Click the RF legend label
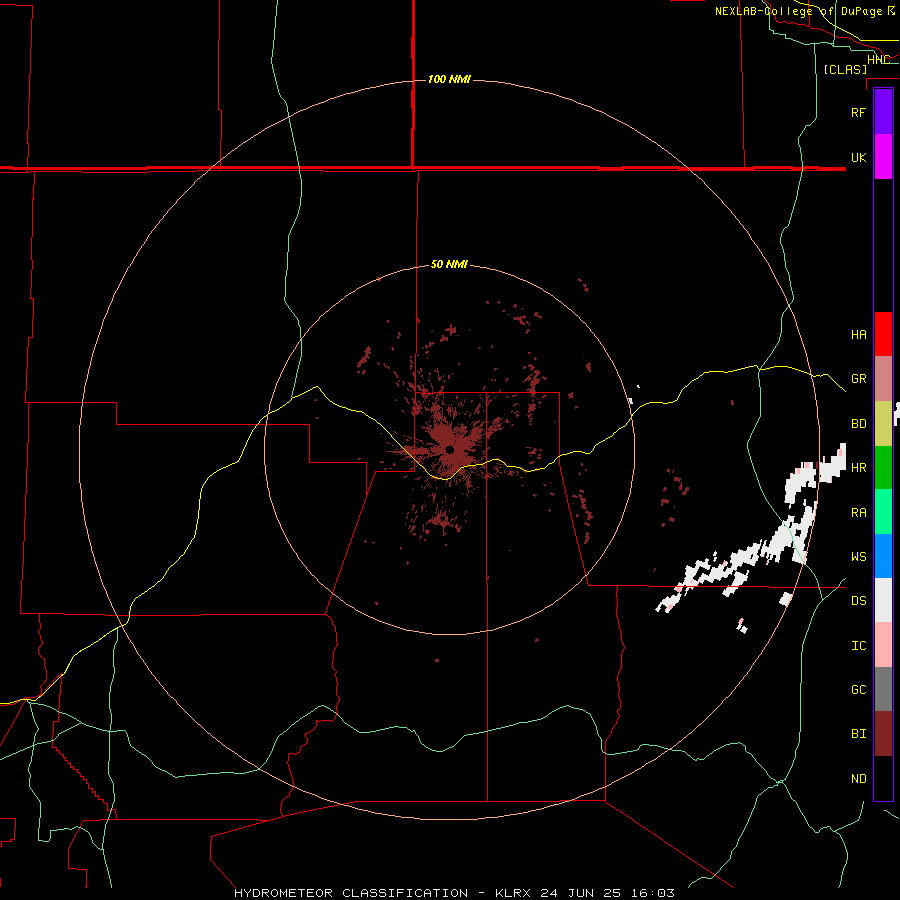 (x=858, y=112)
